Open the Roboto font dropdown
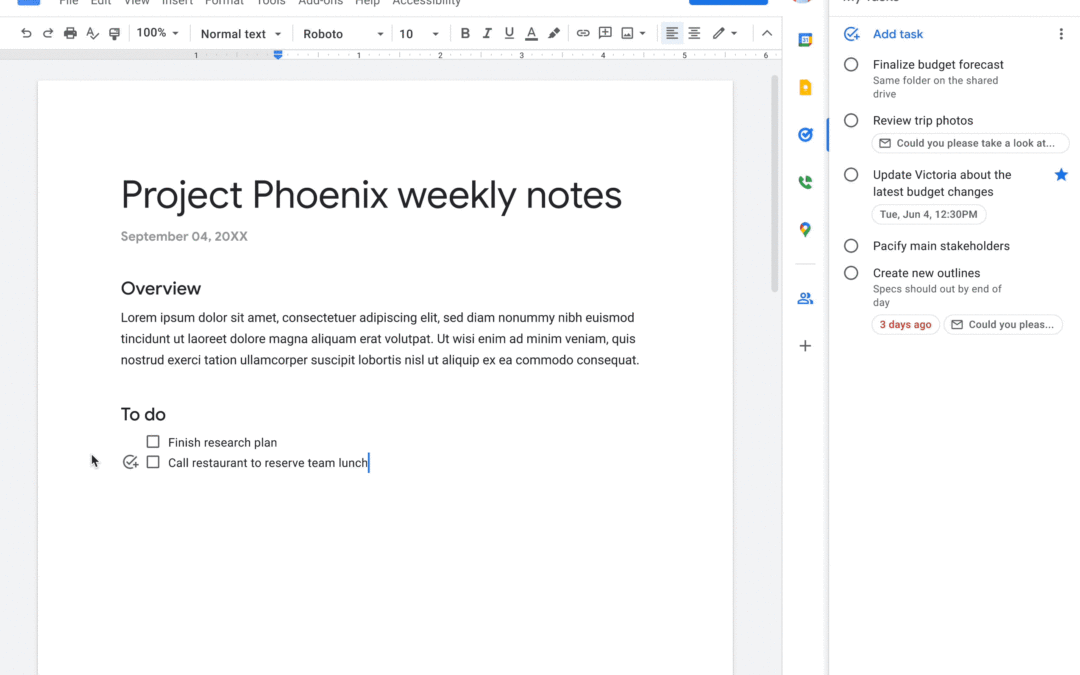This screenshot has height=675, width=1080. coord(343,34)
